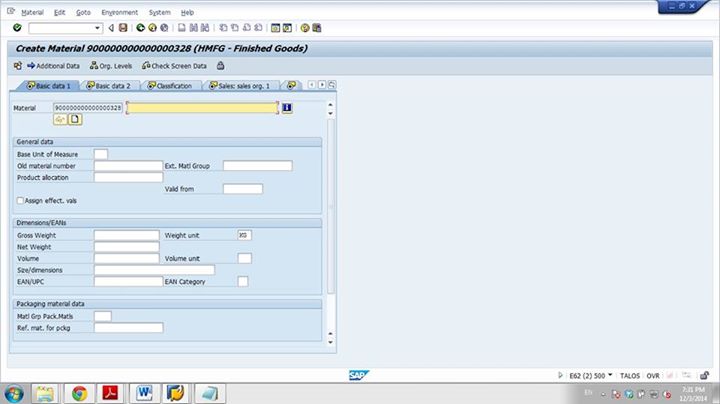Click the scroll down arrow at panel bottom

point(331,342)
